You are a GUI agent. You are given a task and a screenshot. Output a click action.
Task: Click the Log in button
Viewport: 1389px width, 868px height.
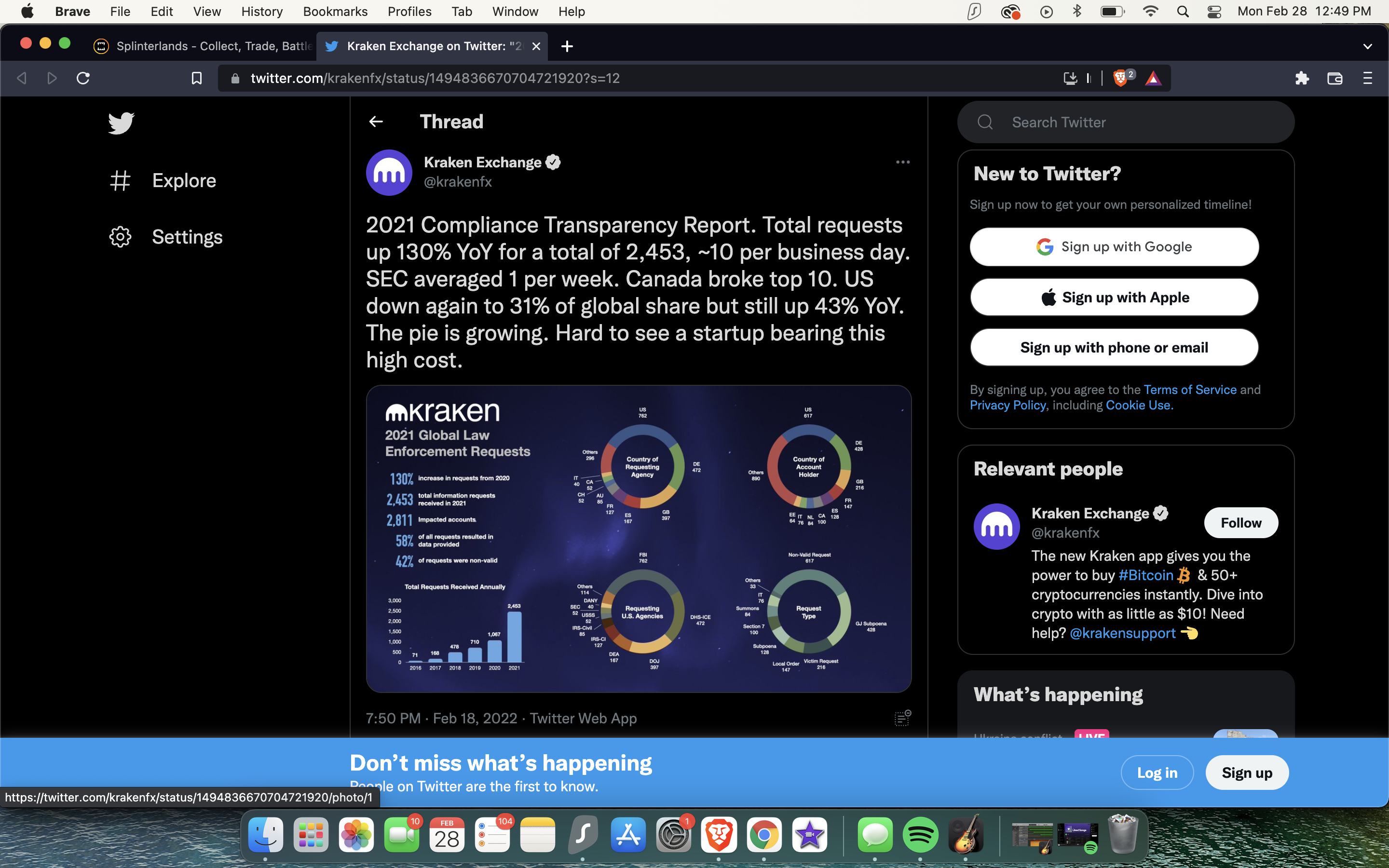1157,773
